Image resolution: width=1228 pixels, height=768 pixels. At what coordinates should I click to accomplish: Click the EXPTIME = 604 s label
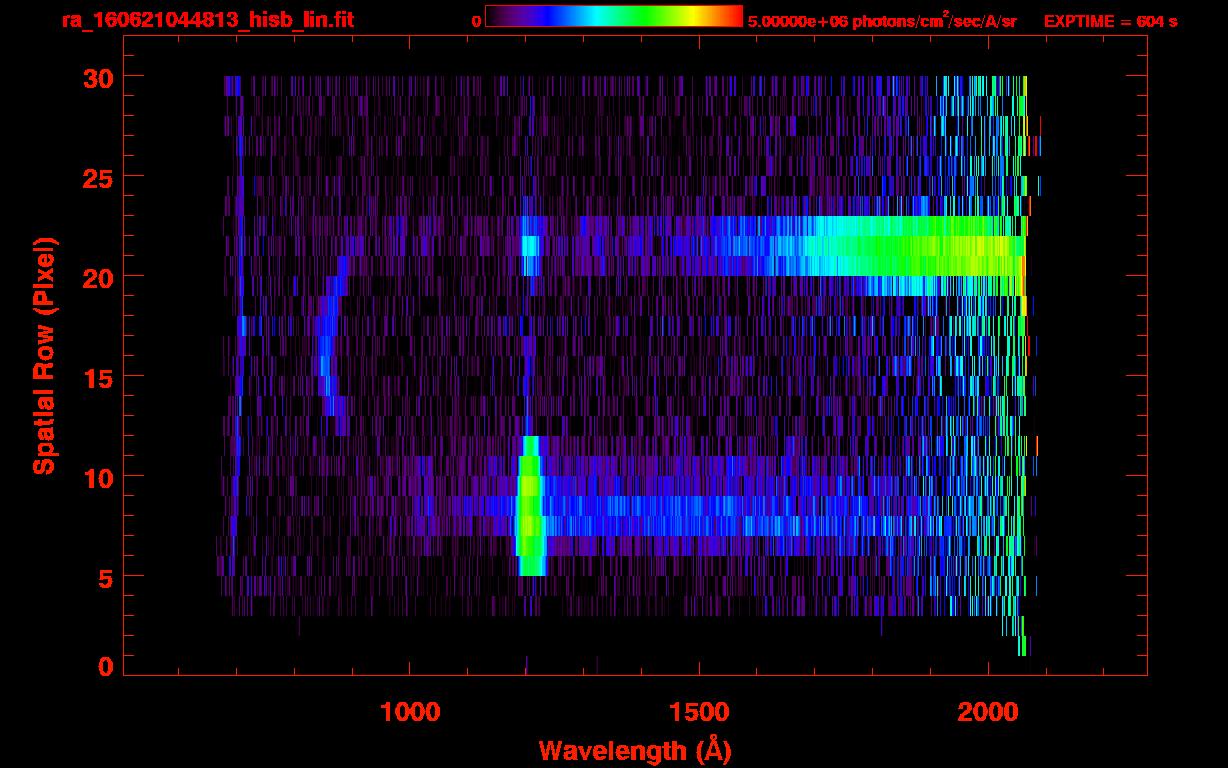pyautogui.click(x=1110, y=21)
